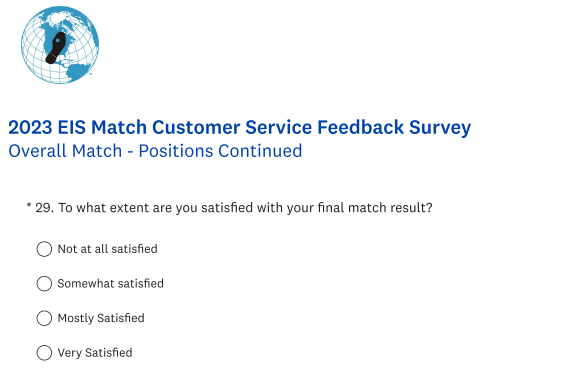
Task: Click the word 'Feedback' in the title
Action: point(360,127)
